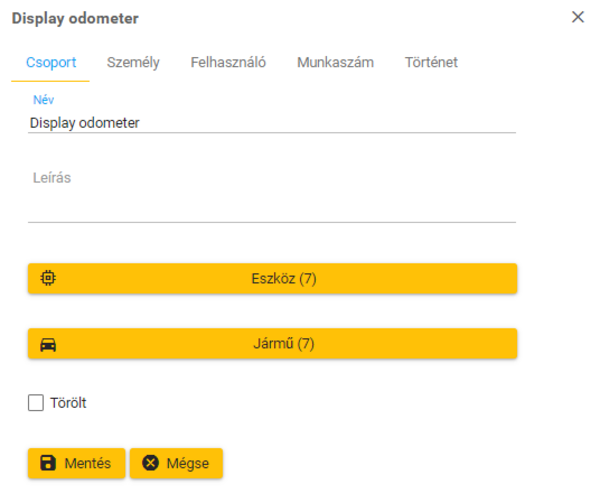The height and width of the screenshot is (503, 600).
Task: Click the chip icon on Eszköz button
Action: 48,279
